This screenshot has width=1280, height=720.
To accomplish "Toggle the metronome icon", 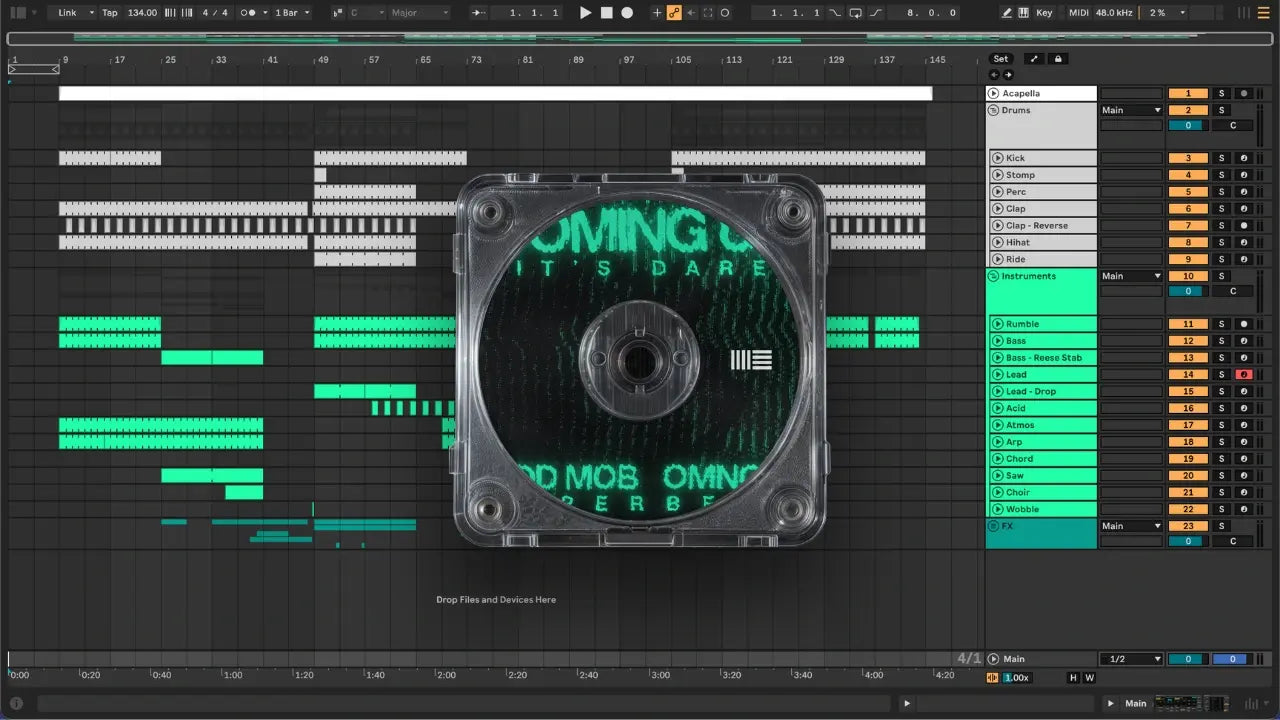I will [x=249, y=13].
